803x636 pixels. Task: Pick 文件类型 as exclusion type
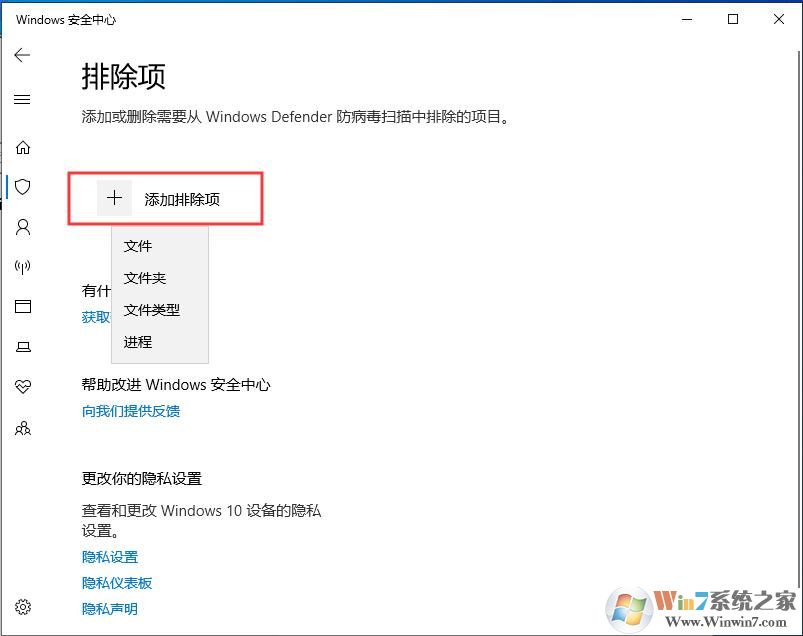click(x=152, y=311)
